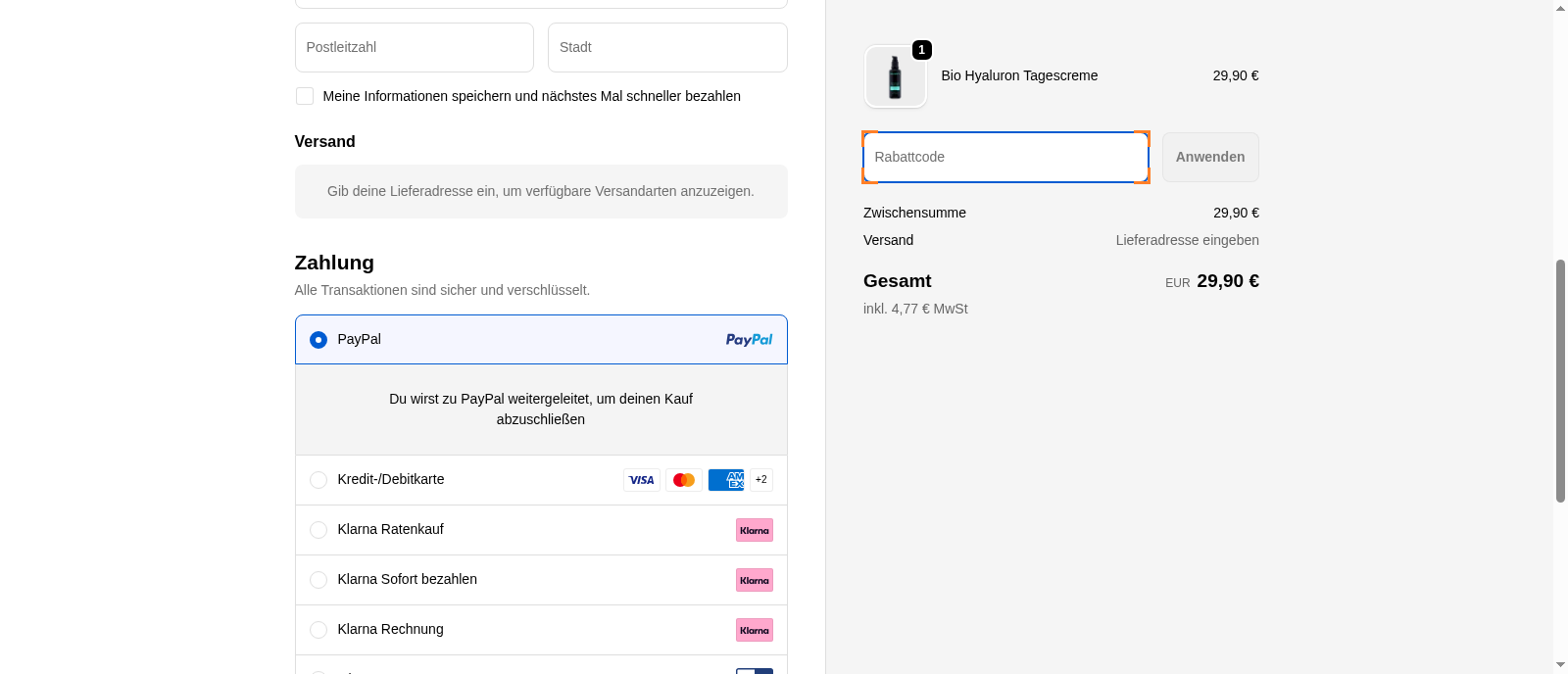
Task: Click into the Postleitzahl field
Action: 414,48
